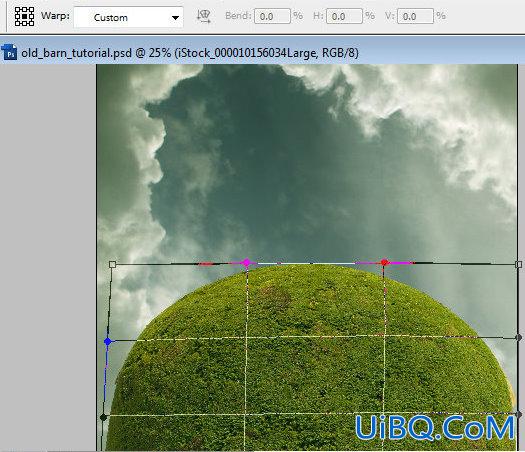Screen dimensions: 525x452
Task: Click the Warp label in the options bar
Action: [x=56, y=16]
